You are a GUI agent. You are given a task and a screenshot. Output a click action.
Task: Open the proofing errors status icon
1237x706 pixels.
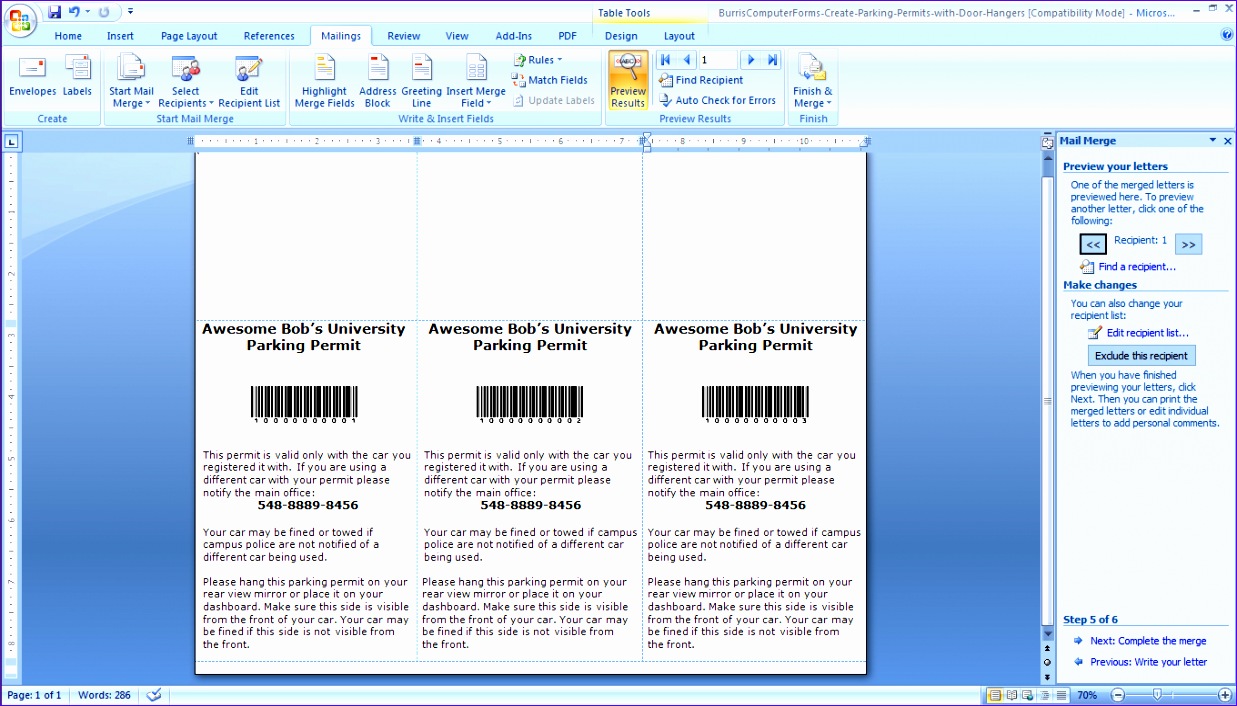pos(154,695)
